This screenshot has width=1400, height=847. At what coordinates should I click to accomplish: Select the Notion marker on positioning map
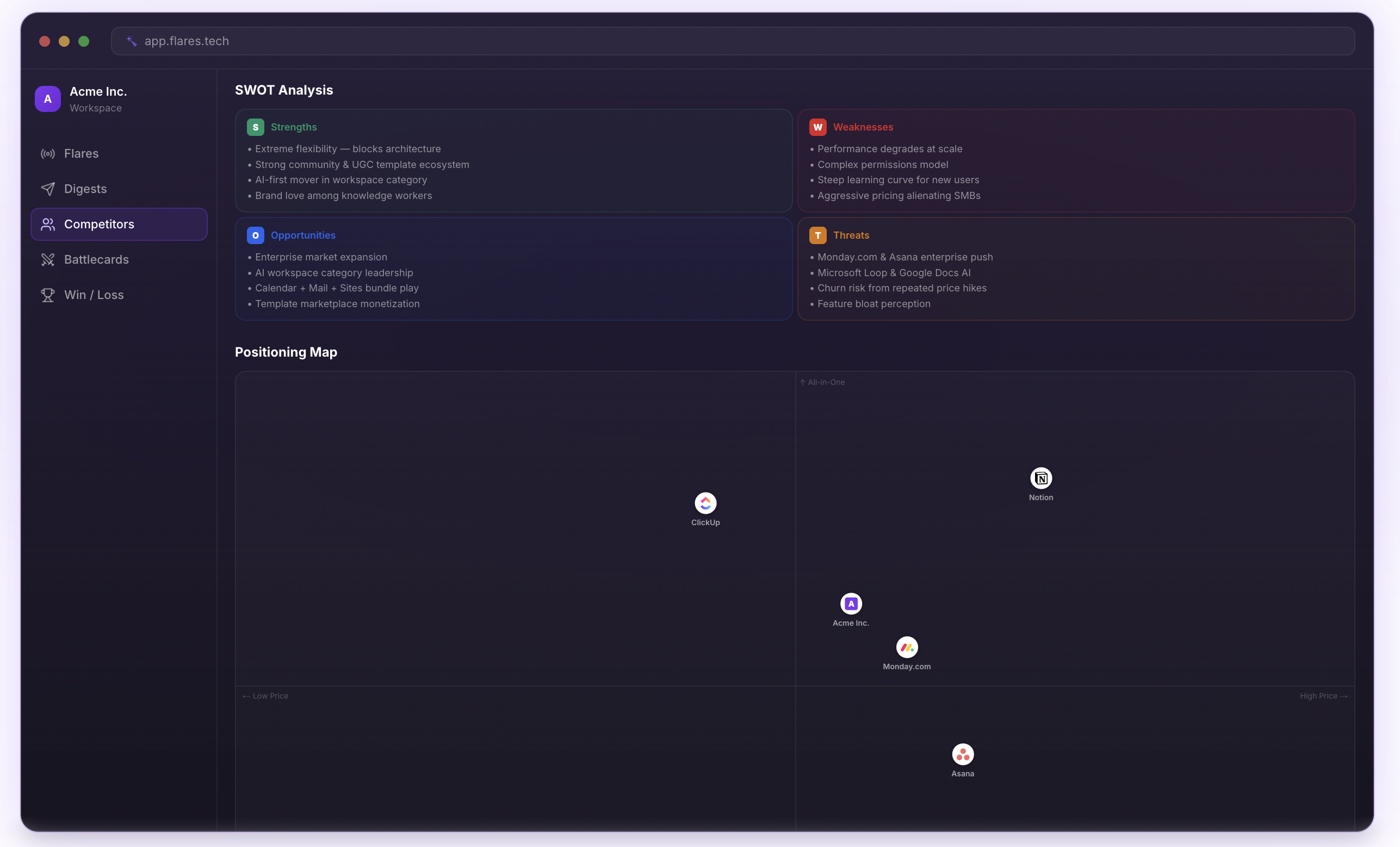pyautogui.click(x=1041, y=478)
